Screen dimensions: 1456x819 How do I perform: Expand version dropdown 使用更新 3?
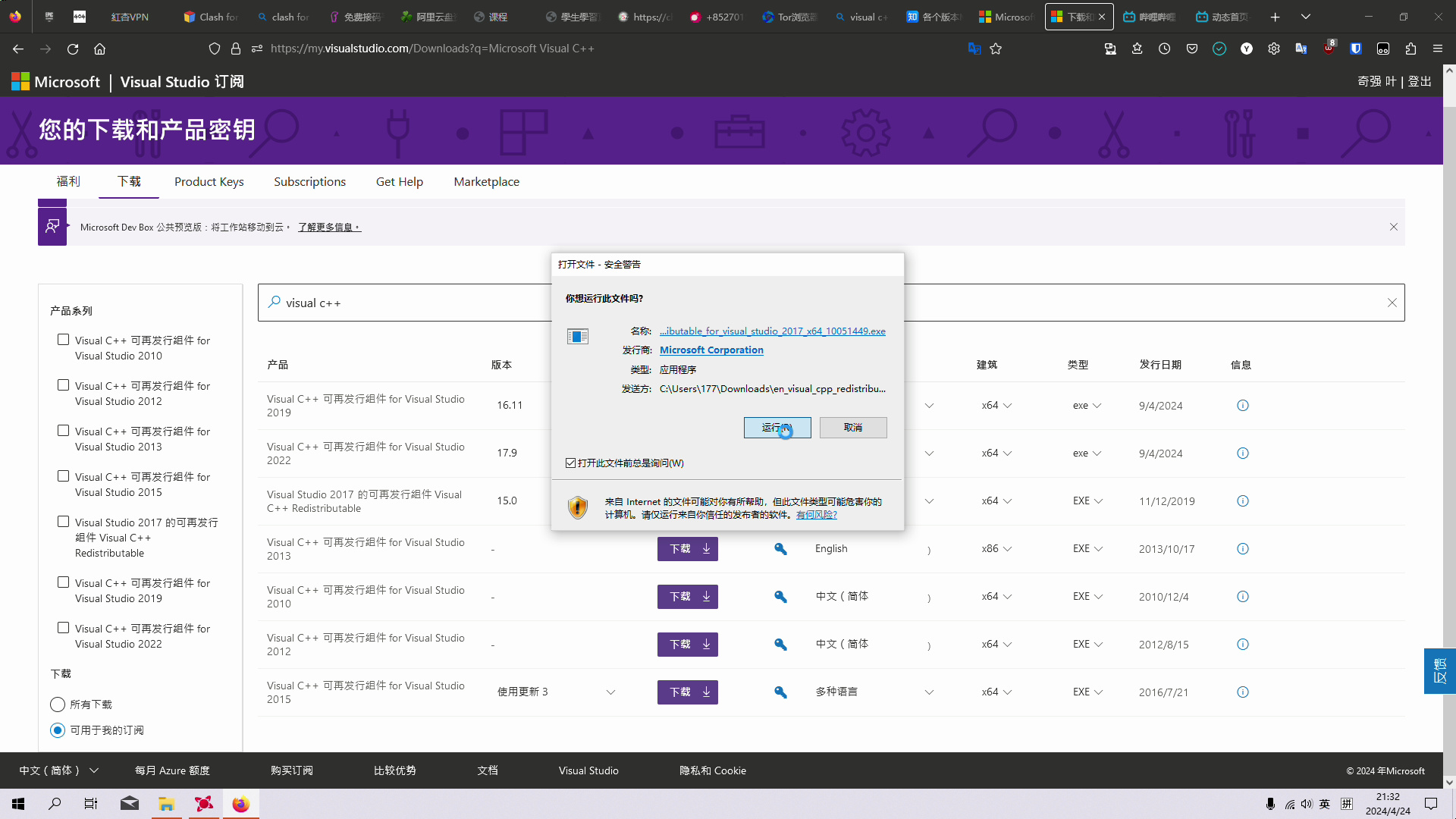point(556,692)
